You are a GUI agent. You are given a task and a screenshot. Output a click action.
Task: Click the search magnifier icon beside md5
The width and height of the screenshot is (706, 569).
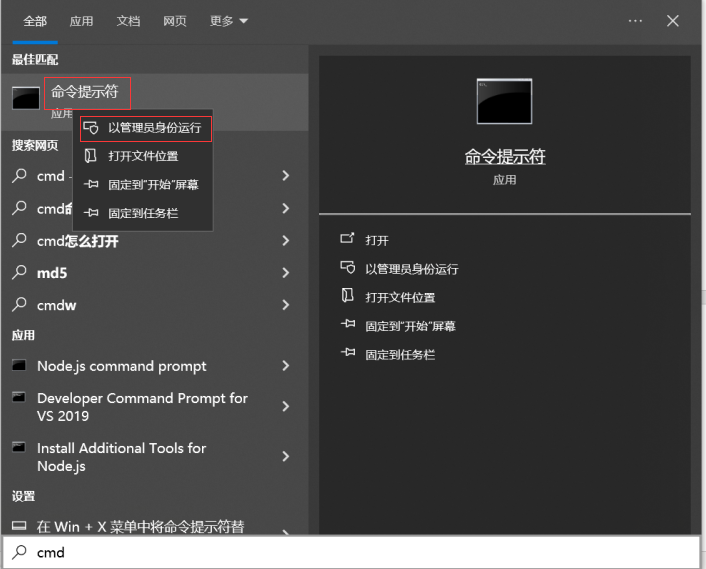(18, 273)
